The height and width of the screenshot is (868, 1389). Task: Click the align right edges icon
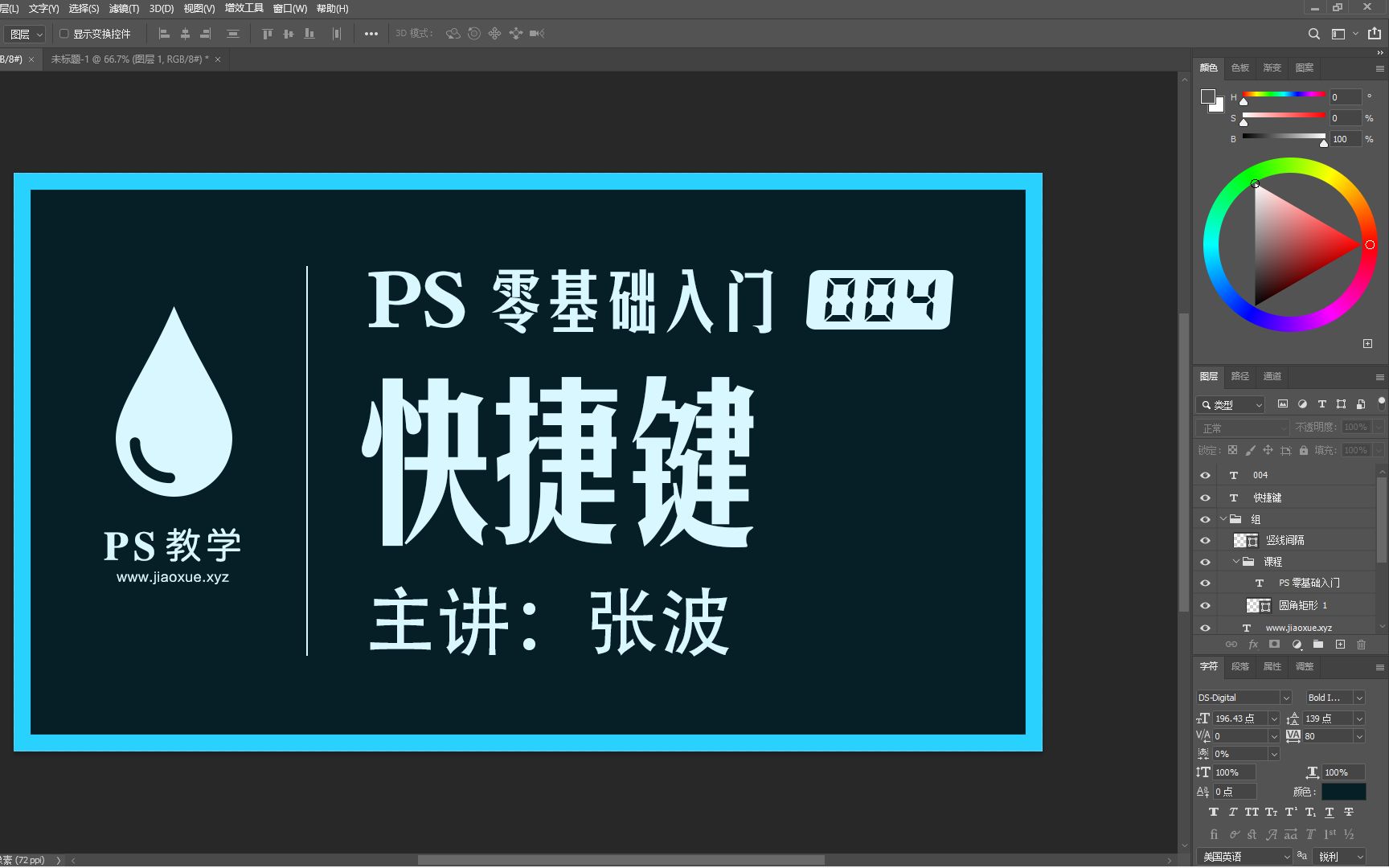point(206,34)
